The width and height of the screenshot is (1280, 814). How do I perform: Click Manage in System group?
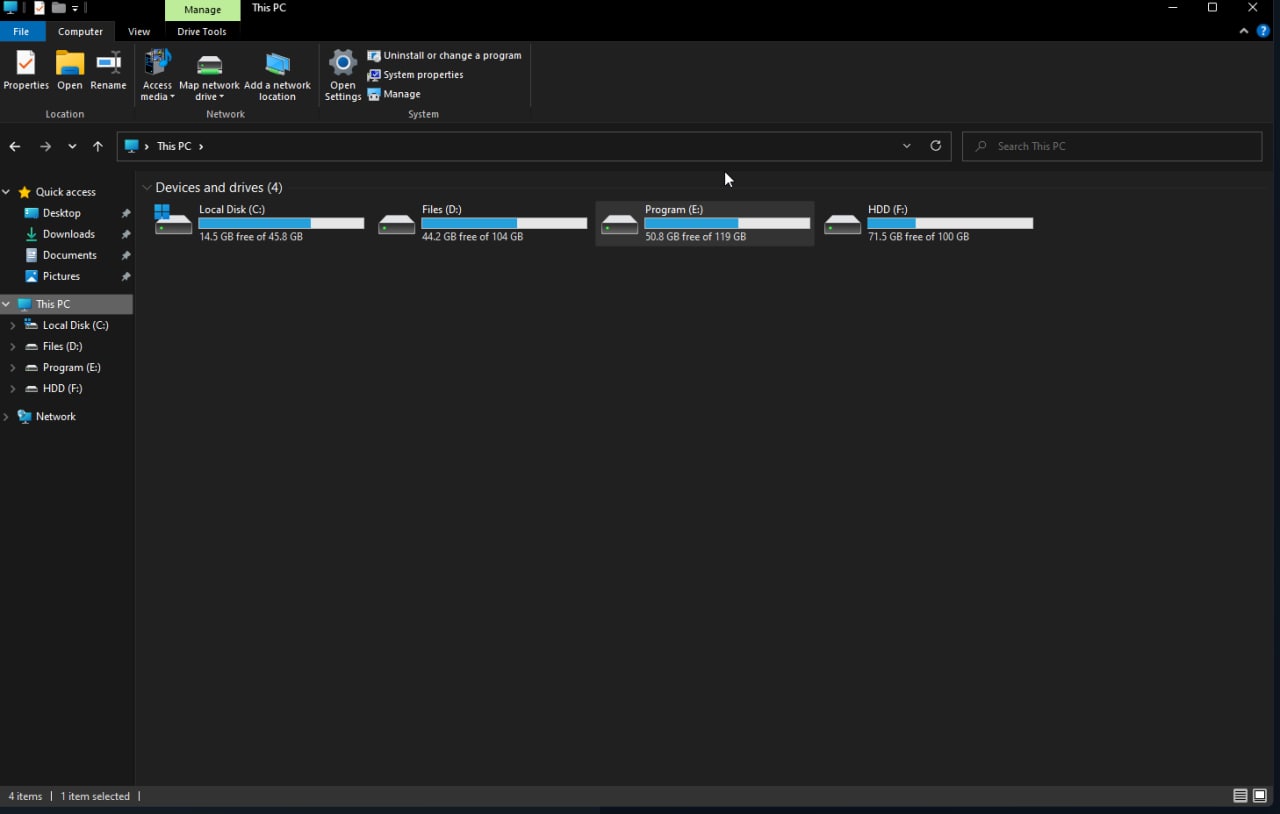coord(394,94)
